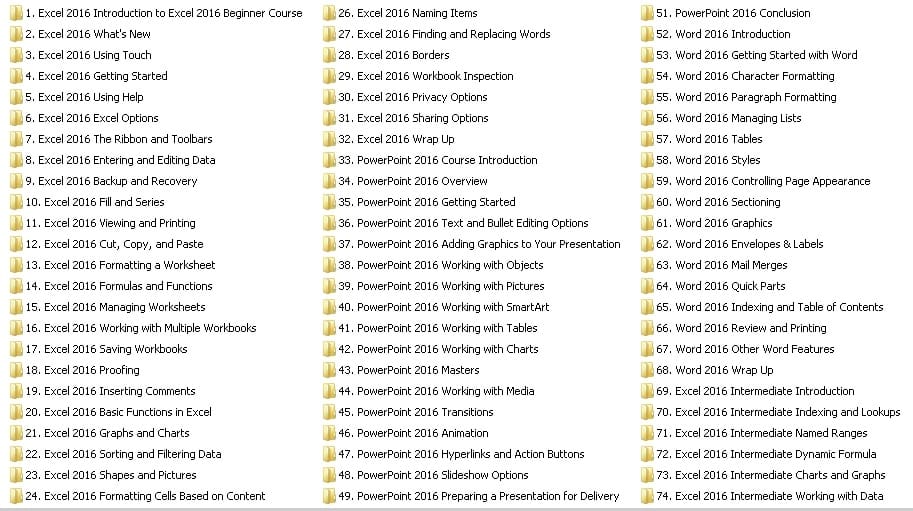Click '8. Excel 2016 Entering and Editing Data'
Image resolution: width=913 pixels, height=511 pixels.
coord(120,160)
